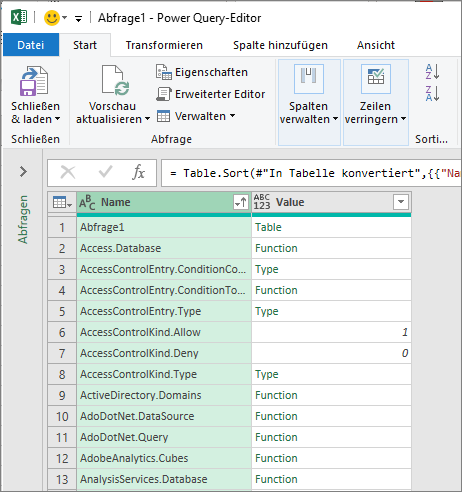
Task: Expand the Spalten verwalten arrow
Action: [335, 119]
